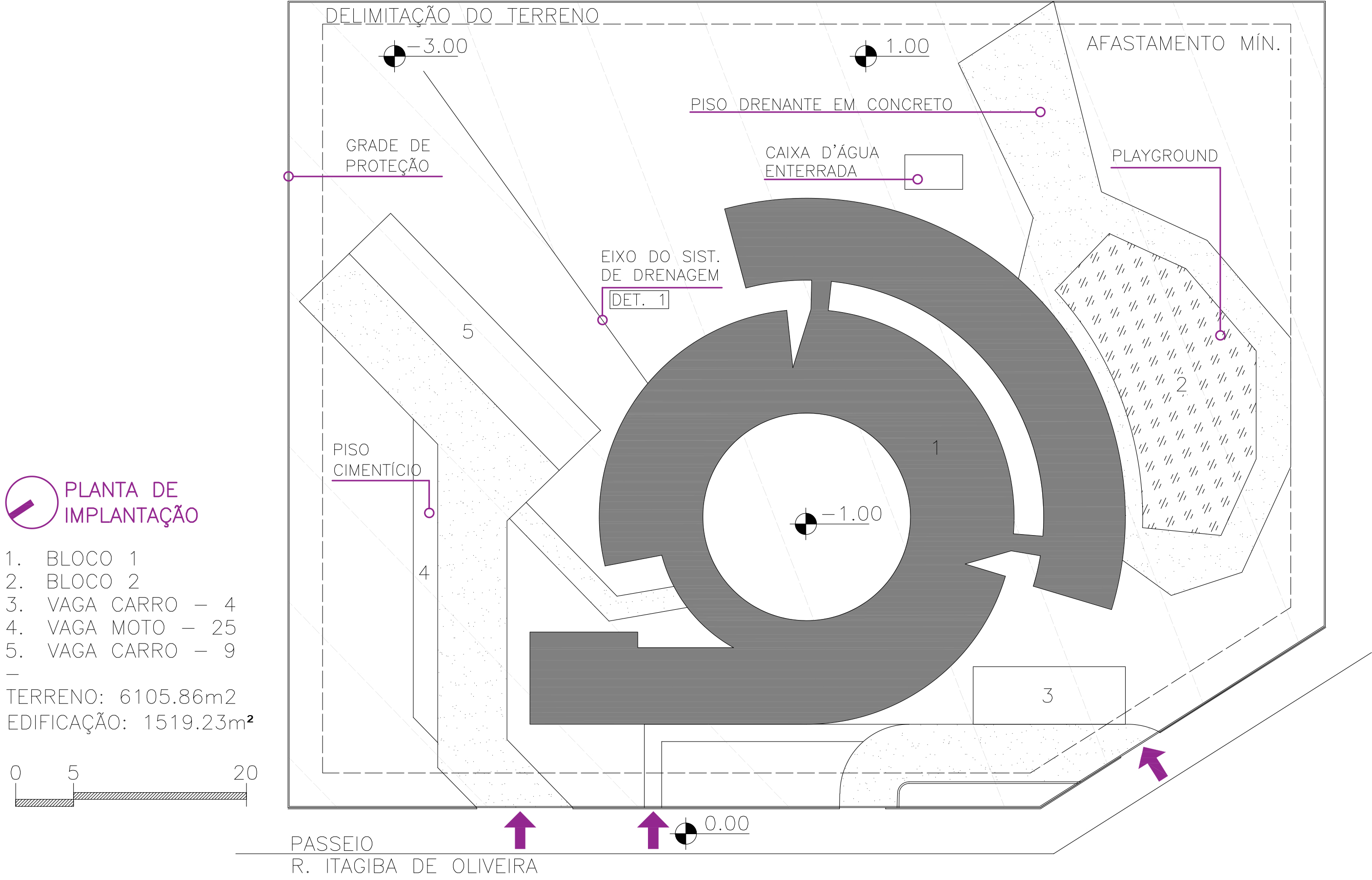Click the 0.00 elevation value

[727, 823]
